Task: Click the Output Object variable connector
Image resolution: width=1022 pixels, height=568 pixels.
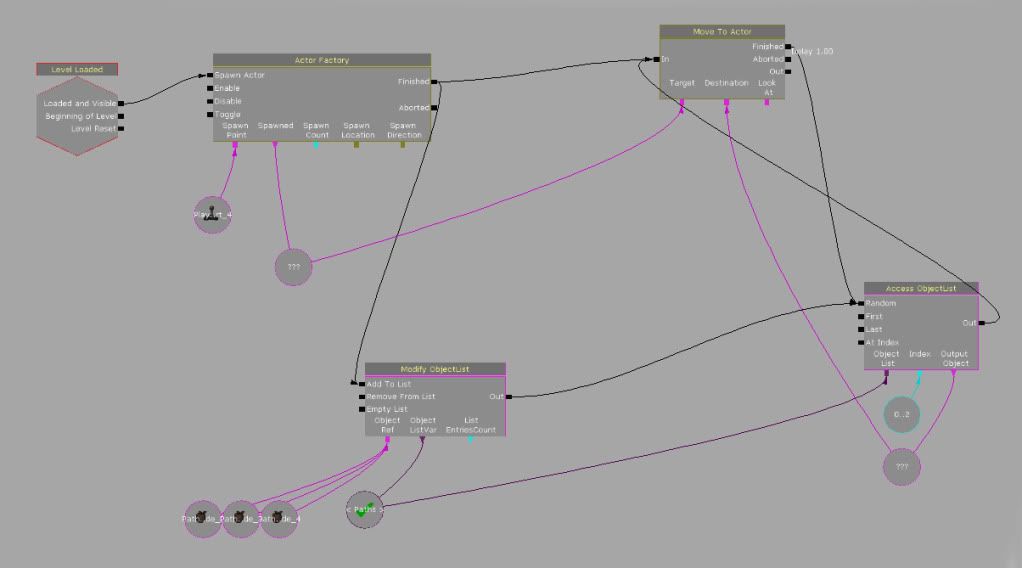Action: pyautogui.click(x=954, y=373)
